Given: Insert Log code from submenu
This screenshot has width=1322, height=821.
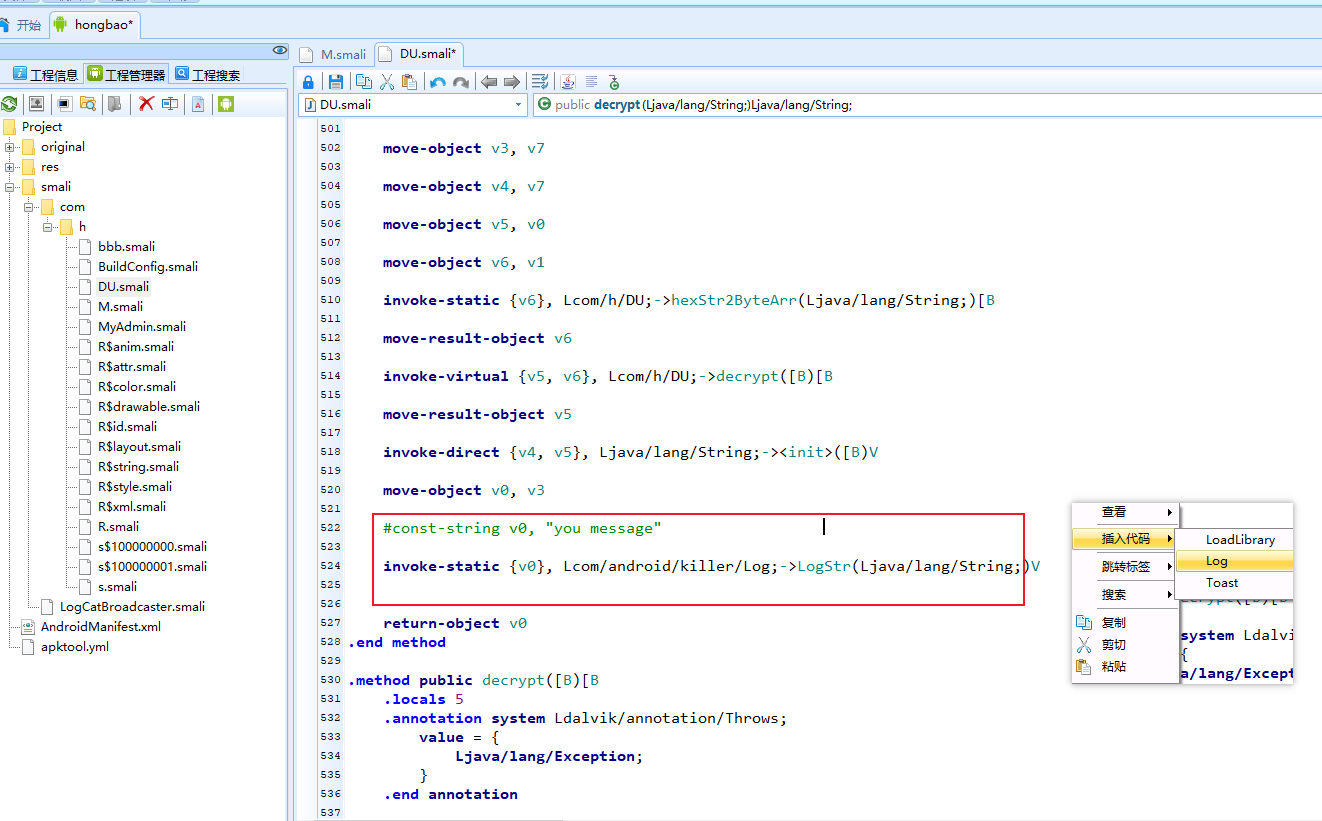Looking at the screenshot, I should pos(1234,561).
